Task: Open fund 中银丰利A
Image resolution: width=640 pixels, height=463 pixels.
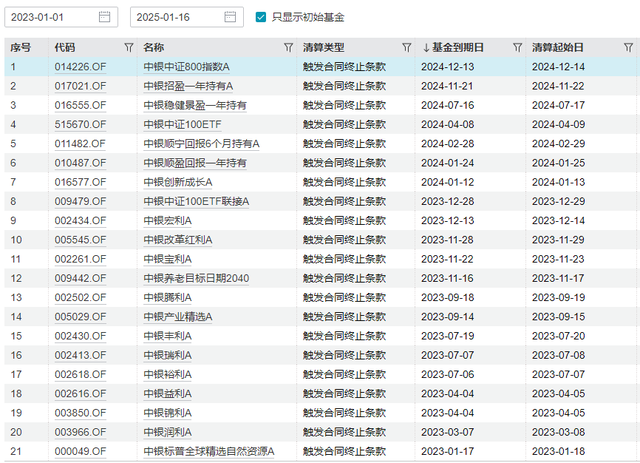Action: [167, 336]
